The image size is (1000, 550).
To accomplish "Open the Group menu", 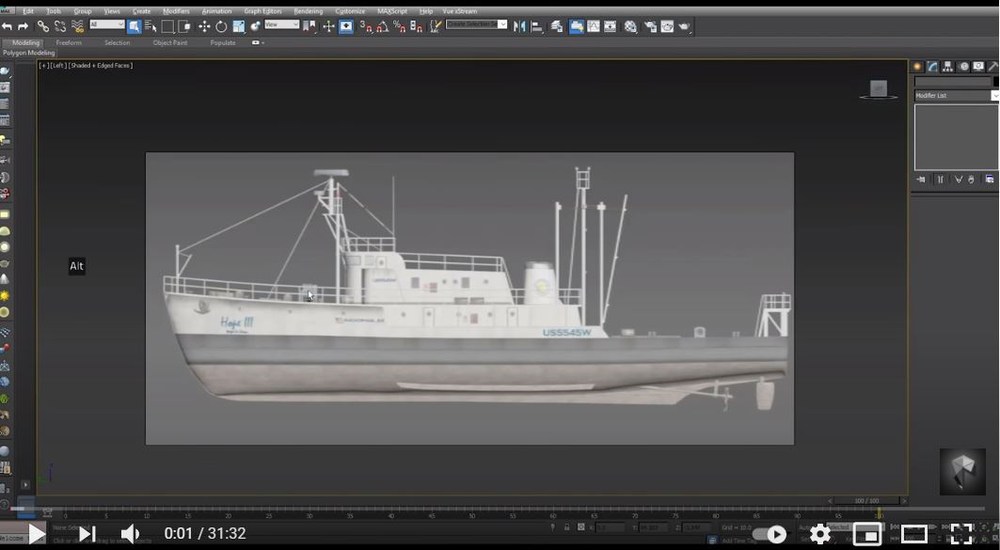I will pyautogui.click(x=82, y=11).
